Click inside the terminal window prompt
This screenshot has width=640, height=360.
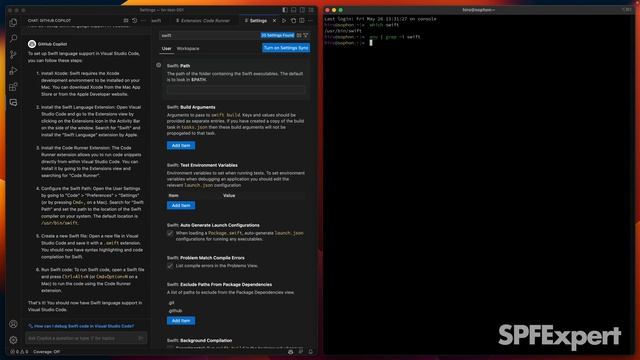(x=371, y=43)
